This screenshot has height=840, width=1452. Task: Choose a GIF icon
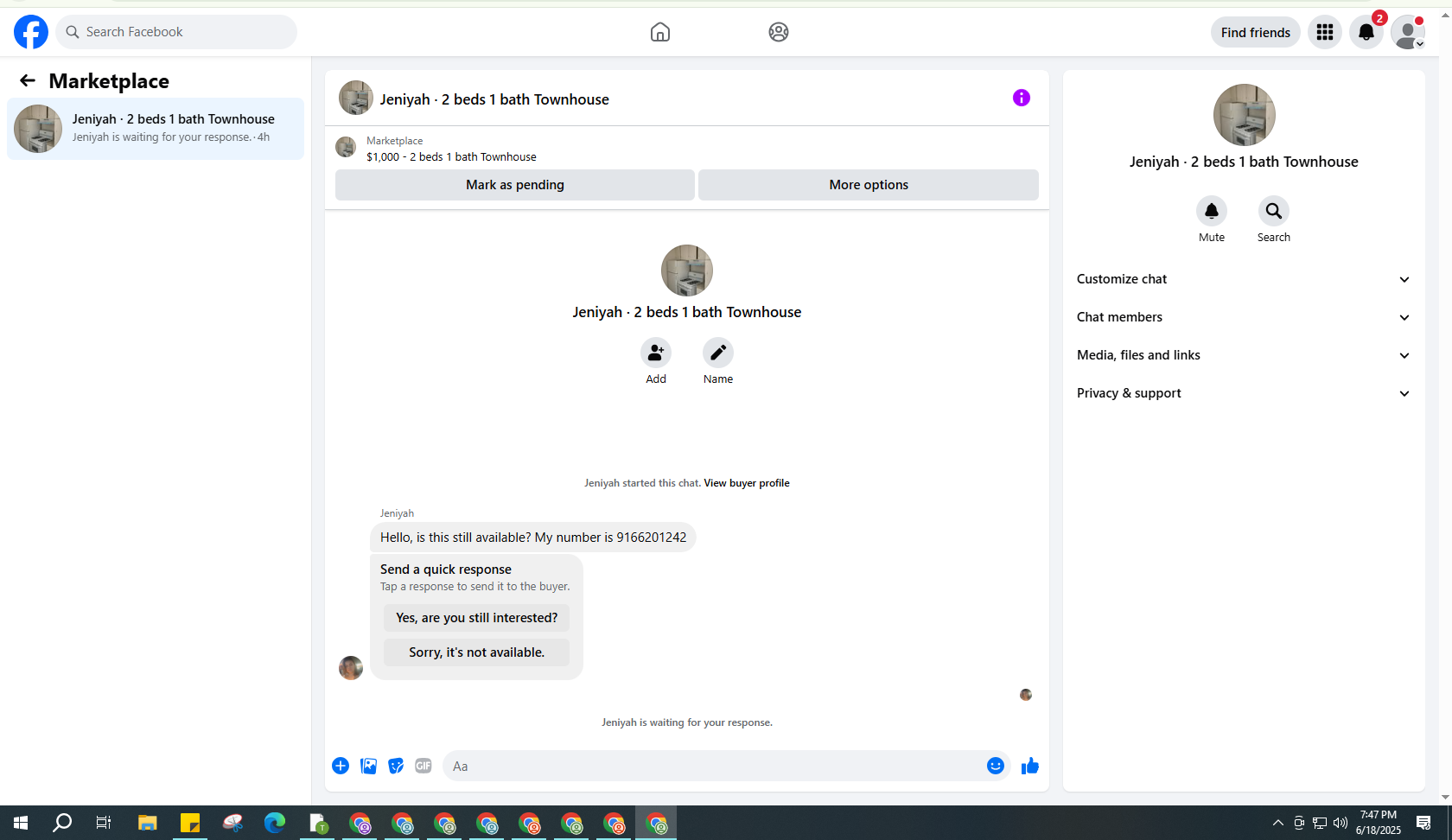pos(423,766)
